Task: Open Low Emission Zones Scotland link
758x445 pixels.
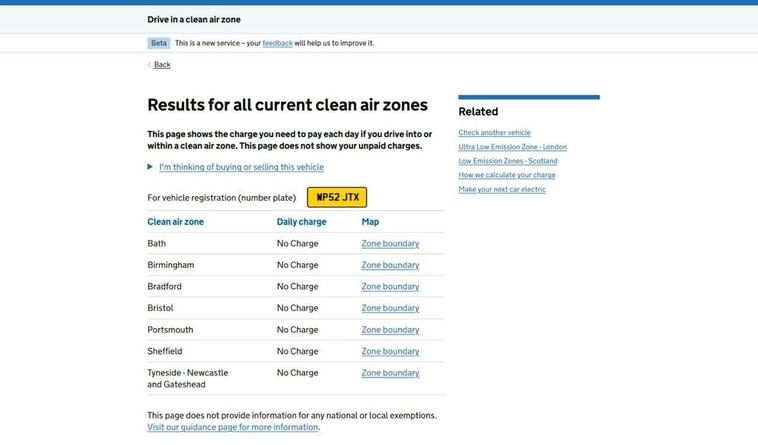Action: coord(508,161)
